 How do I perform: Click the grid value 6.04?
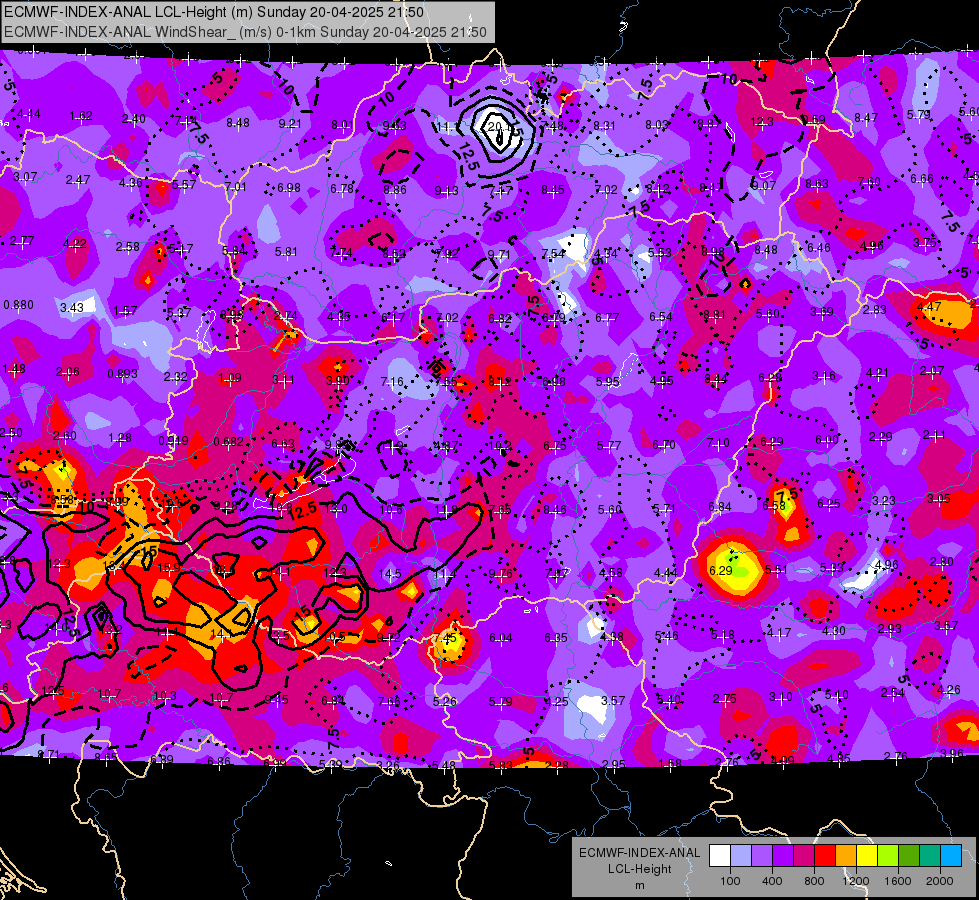501,638
